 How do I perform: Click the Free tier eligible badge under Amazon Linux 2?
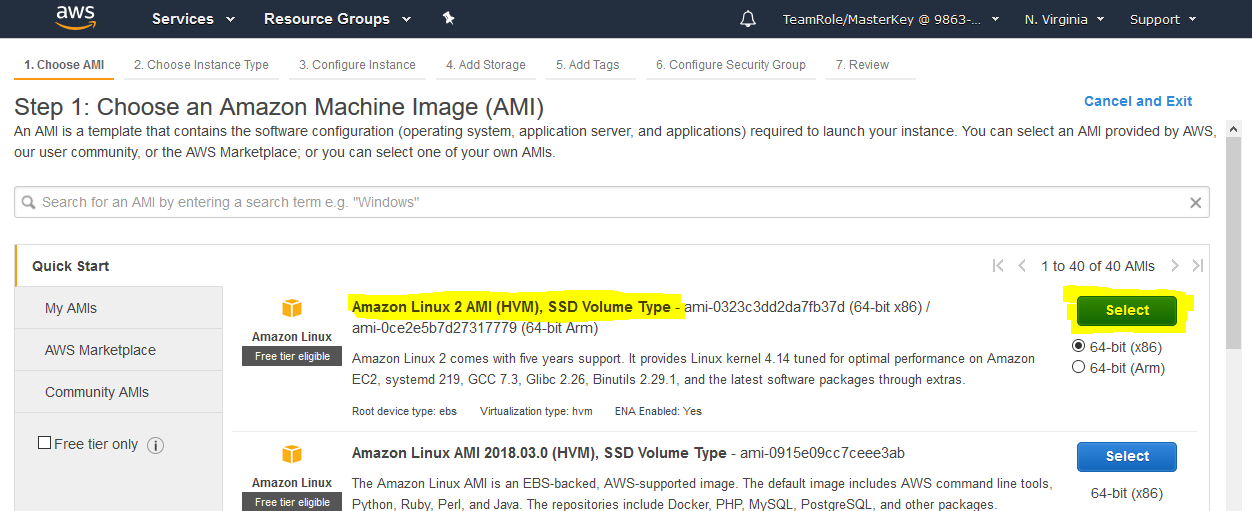[x=292, y=356]
